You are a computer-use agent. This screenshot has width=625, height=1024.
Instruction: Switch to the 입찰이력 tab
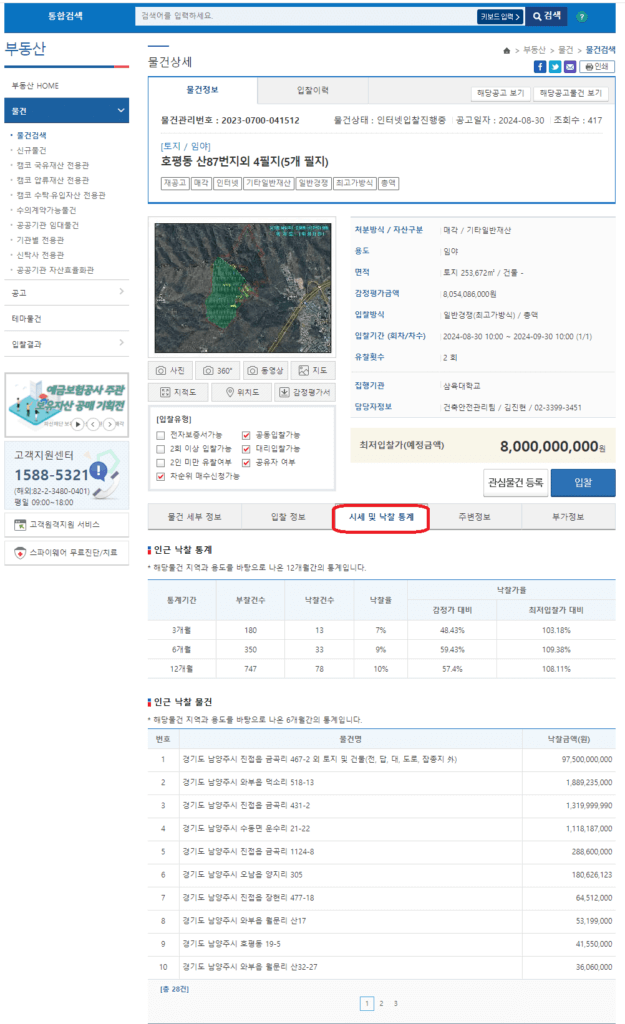(x=313, y=90)
